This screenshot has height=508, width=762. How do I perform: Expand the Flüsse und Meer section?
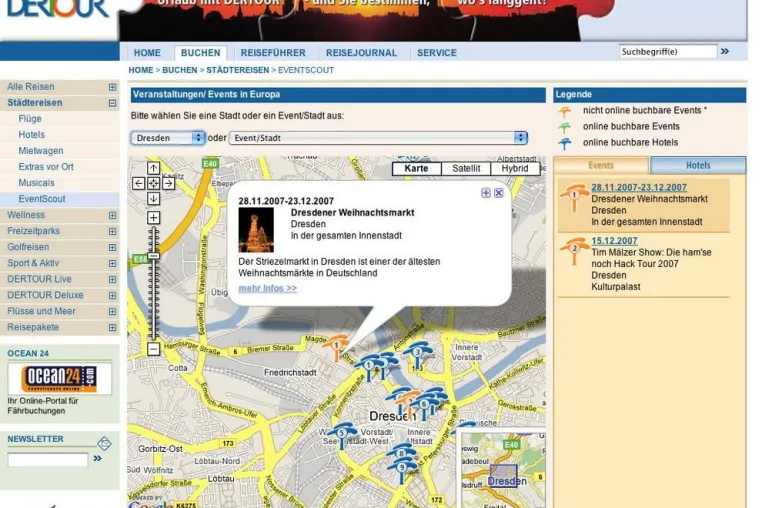coord(112,312)
